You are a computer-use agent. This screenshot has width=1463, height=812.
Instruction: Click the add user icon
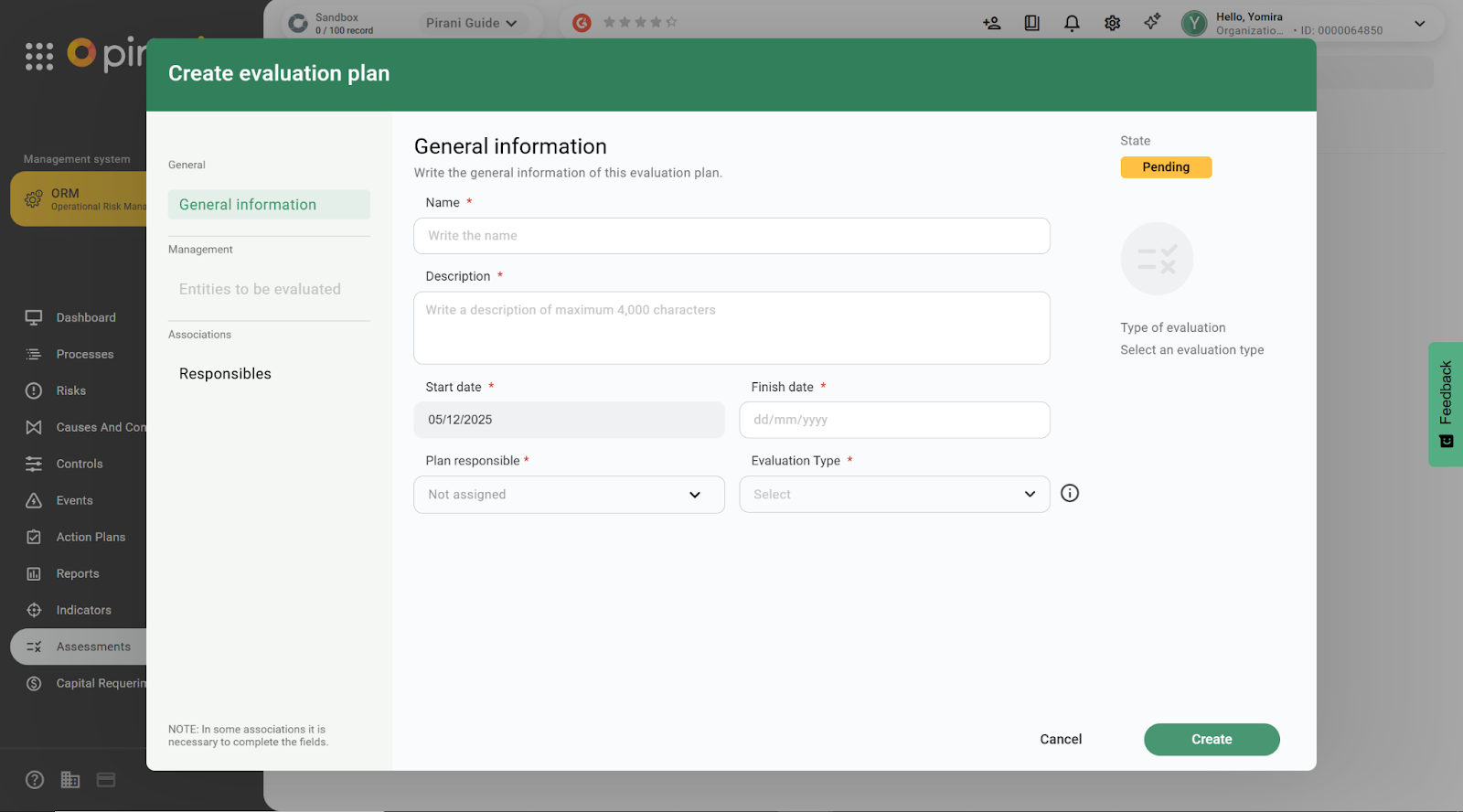pyautogui.click(x=991, y=24)
